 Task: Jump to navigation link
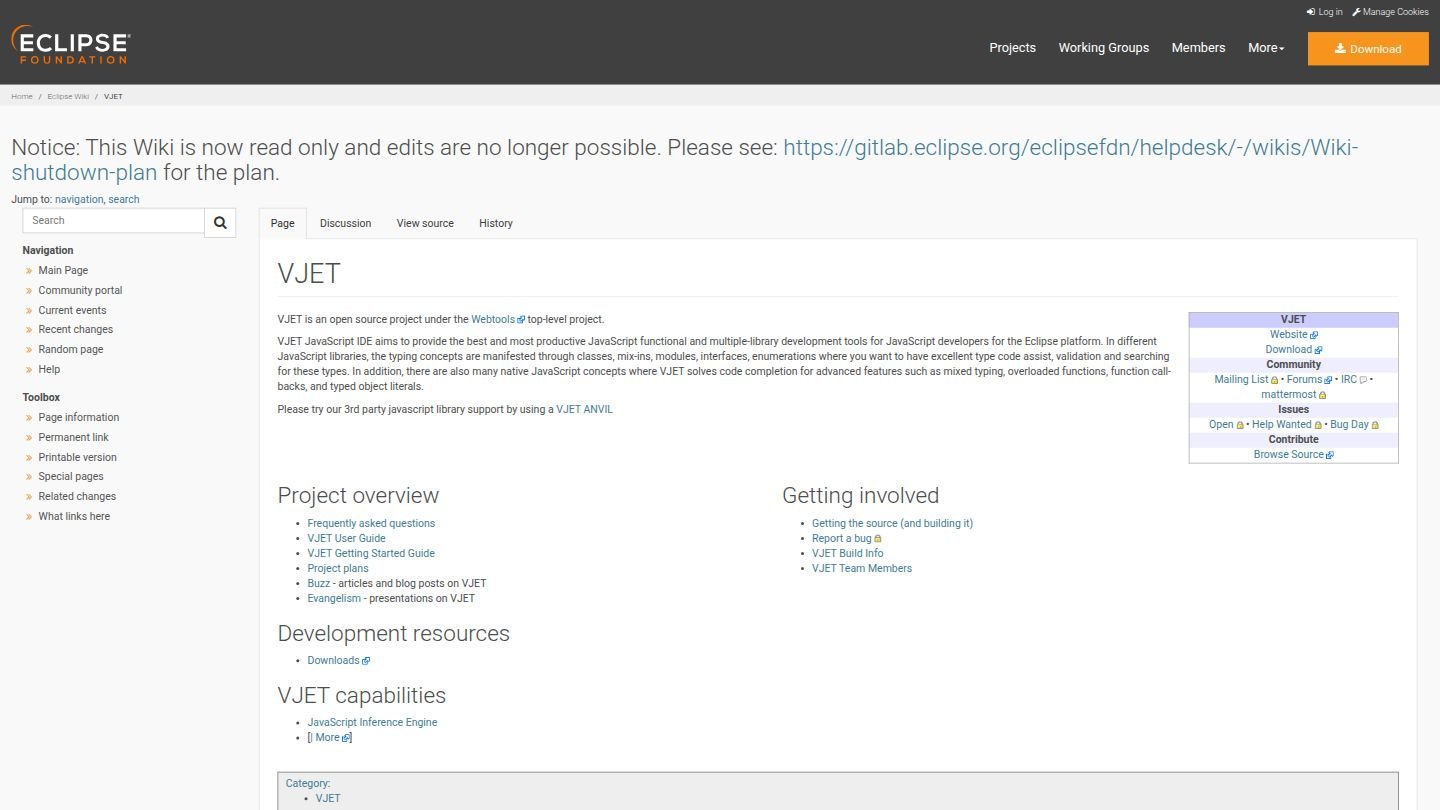(79, 199)
